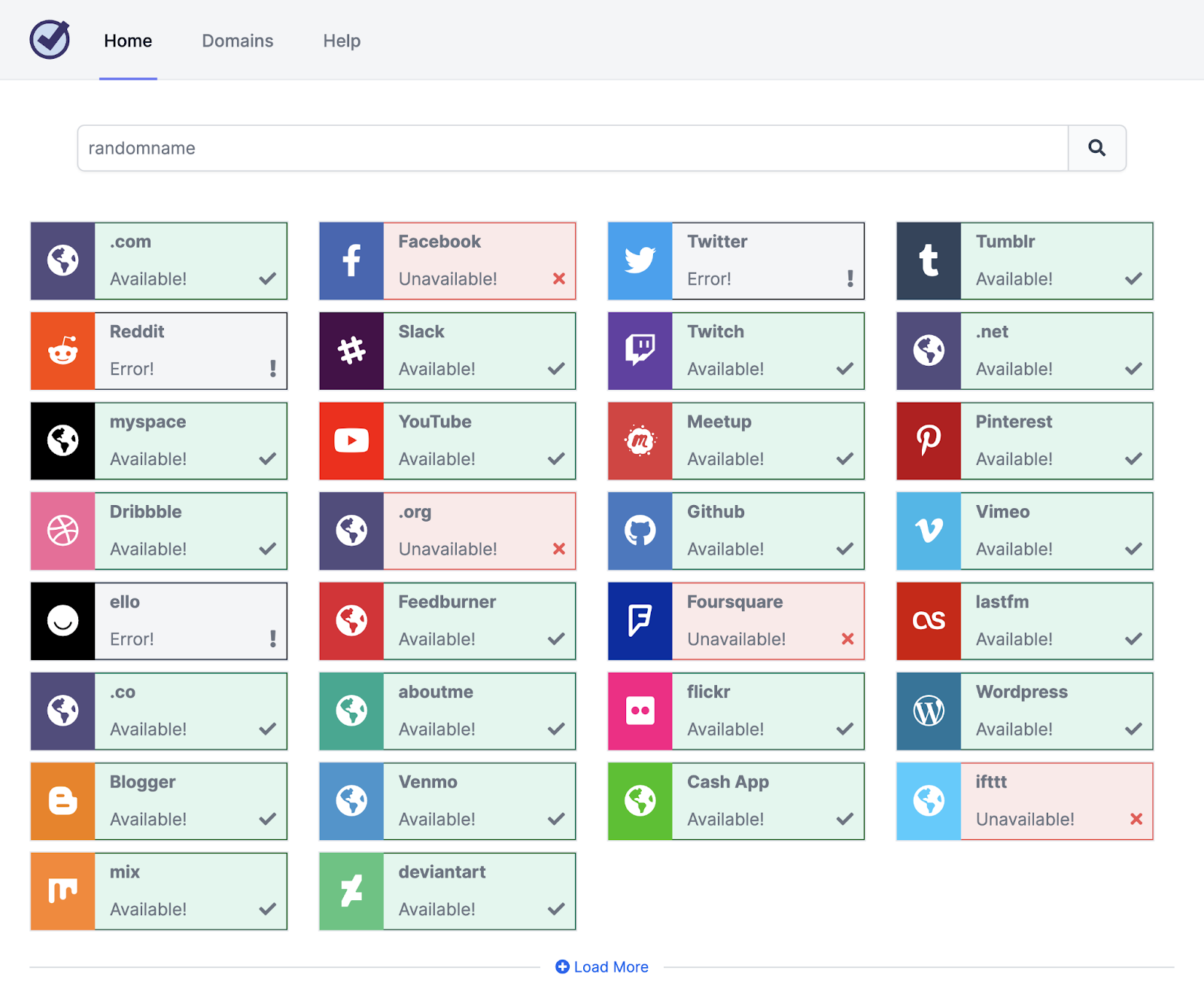Select the Twitch logo icon
The image size is (1204, 986).
point(639,351)
